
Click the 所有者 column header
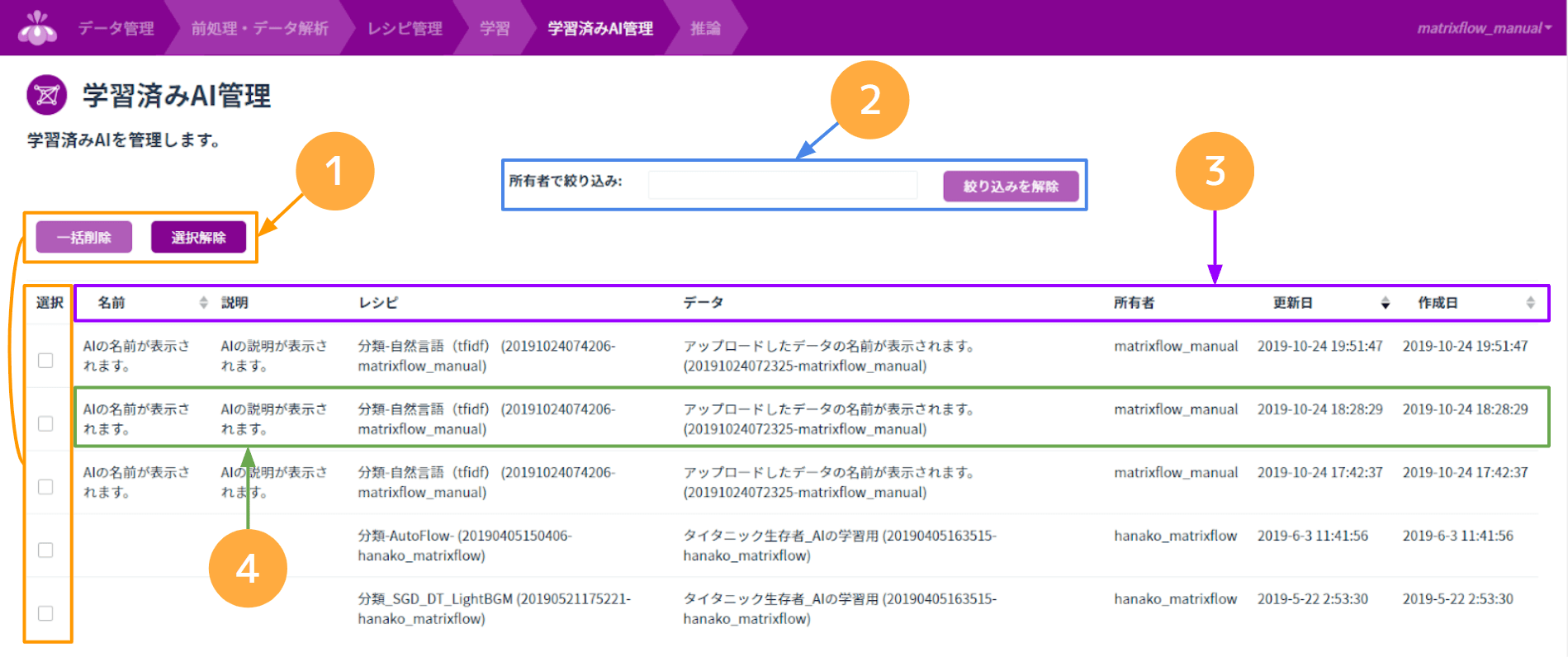(1134, 303)
